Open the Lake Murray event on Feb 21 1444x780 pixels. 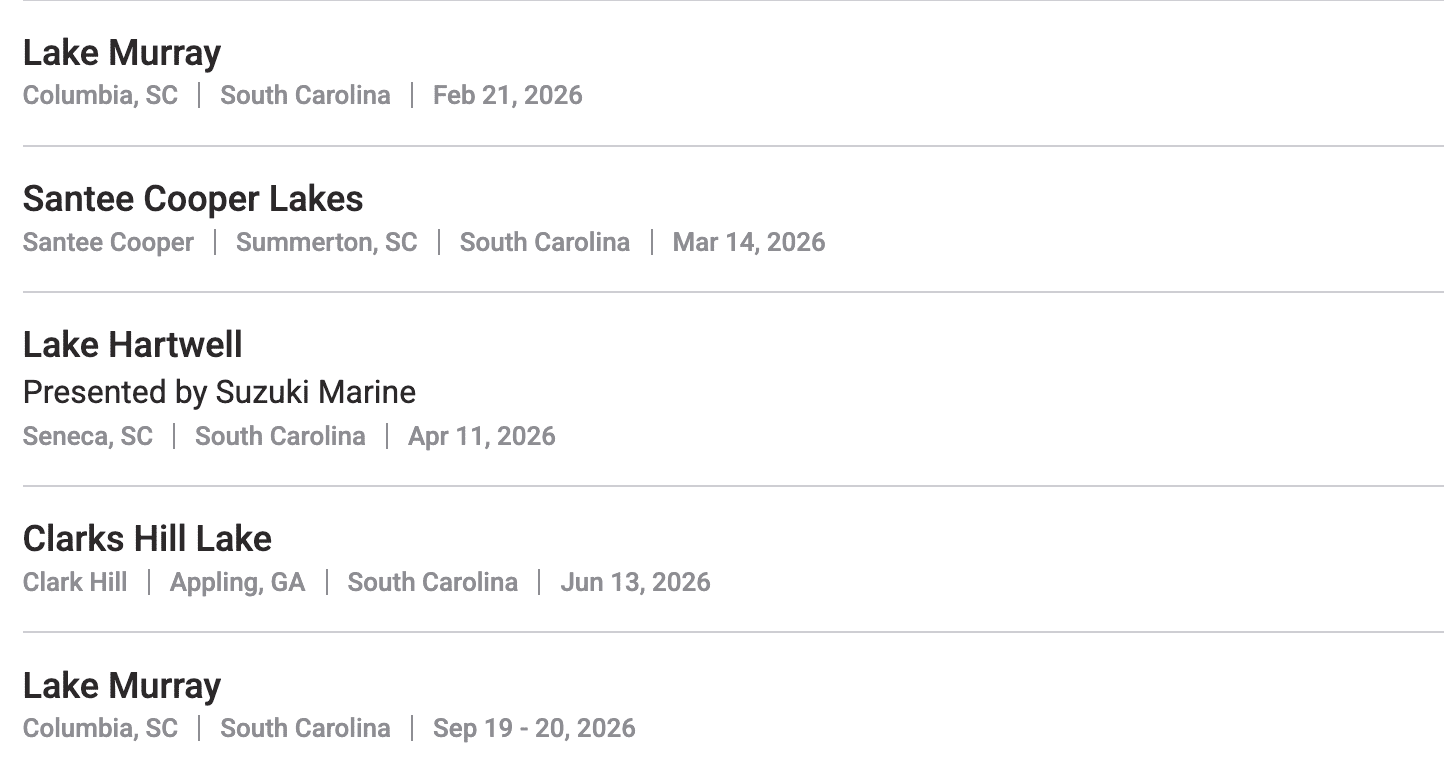[x=122, y=53]
